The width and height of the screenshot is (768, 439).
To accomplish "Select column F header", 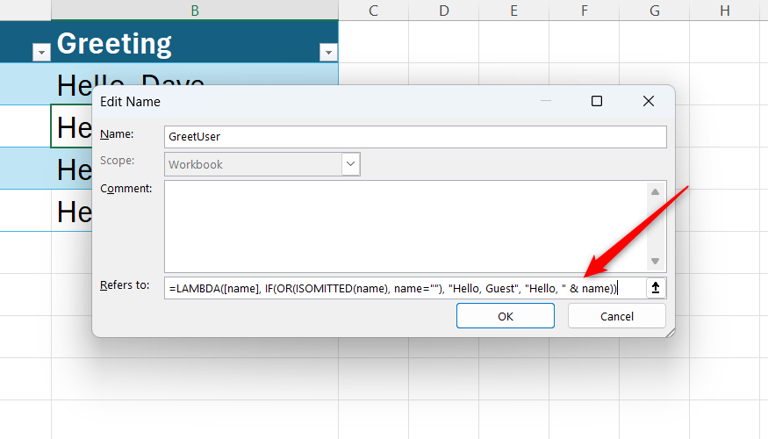I will [x=584, y=10].
